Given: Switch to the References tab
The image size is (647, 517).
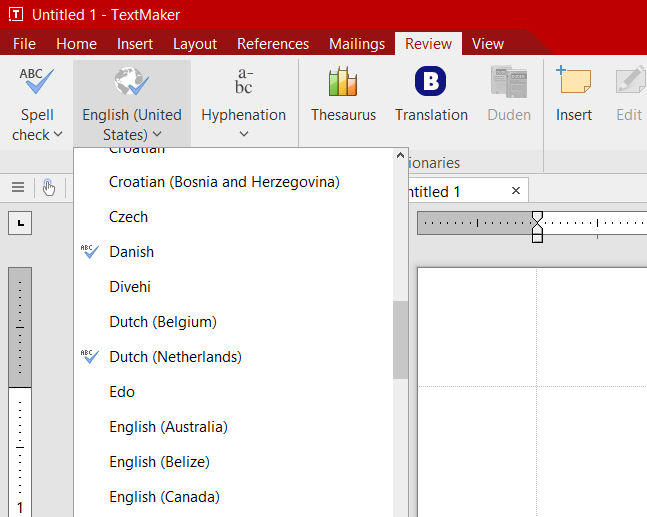Looking at the screenshot, I should click(x=272, y=44).
